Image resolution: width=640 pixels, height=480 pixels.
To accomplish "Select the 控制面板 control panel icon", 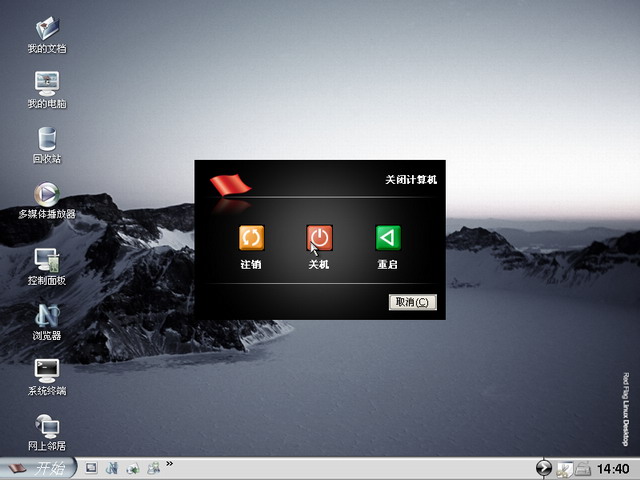I will pos(47,267).
